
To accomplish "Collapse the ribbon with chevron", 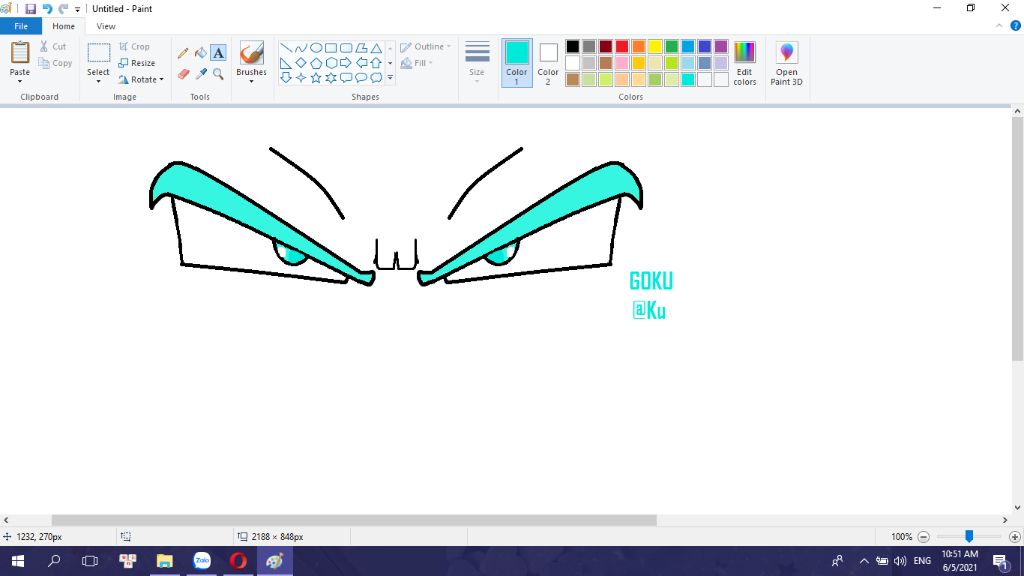I will point(999,26).
